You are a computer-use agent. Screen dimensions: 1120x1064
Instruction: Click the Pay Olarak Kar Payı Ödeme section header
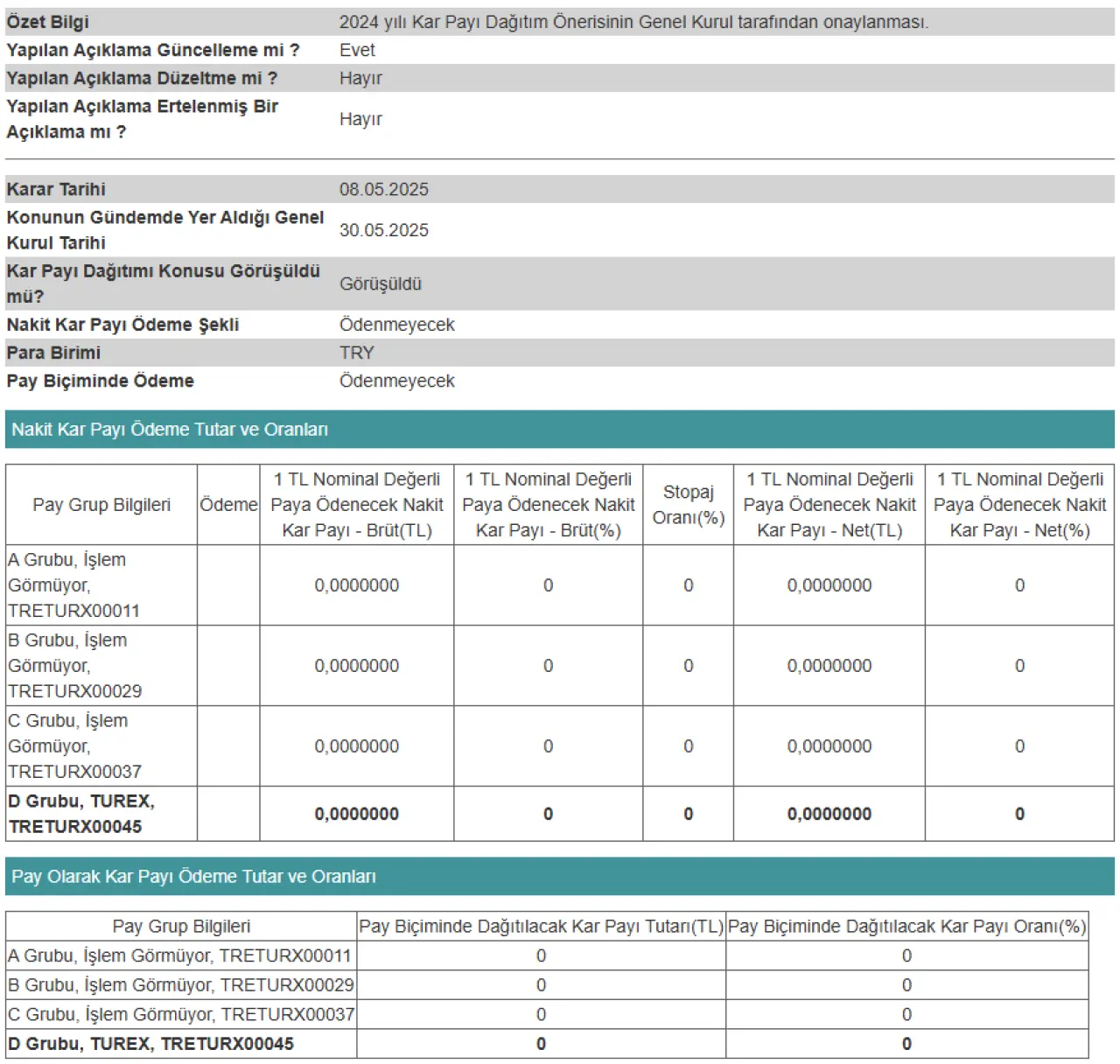coord(193,877)
